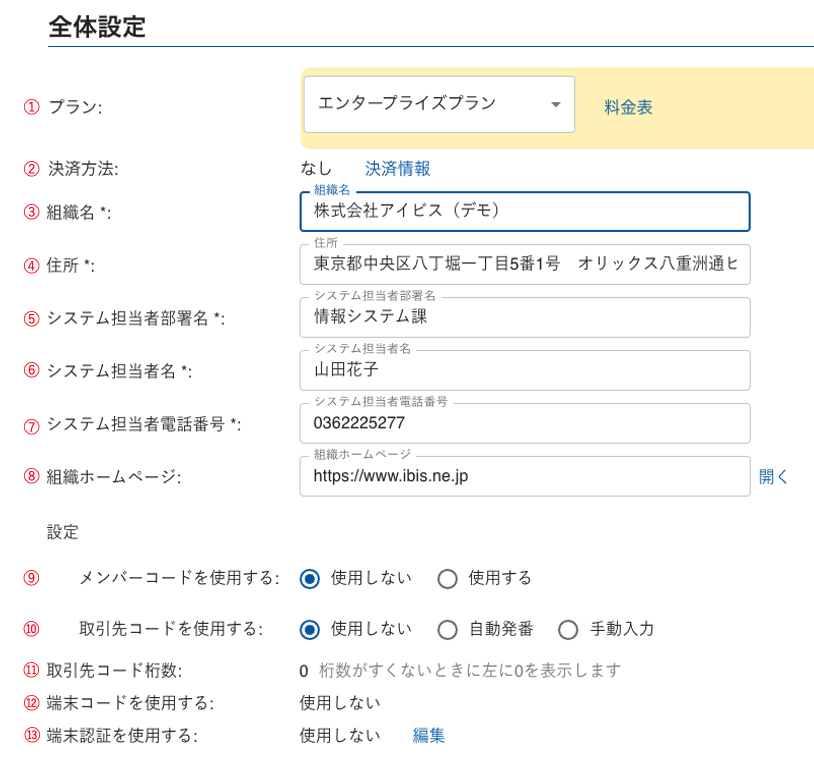Click the circled number 1 marker
The height and width of the screenshot is (761, 814).
[31, 107]
